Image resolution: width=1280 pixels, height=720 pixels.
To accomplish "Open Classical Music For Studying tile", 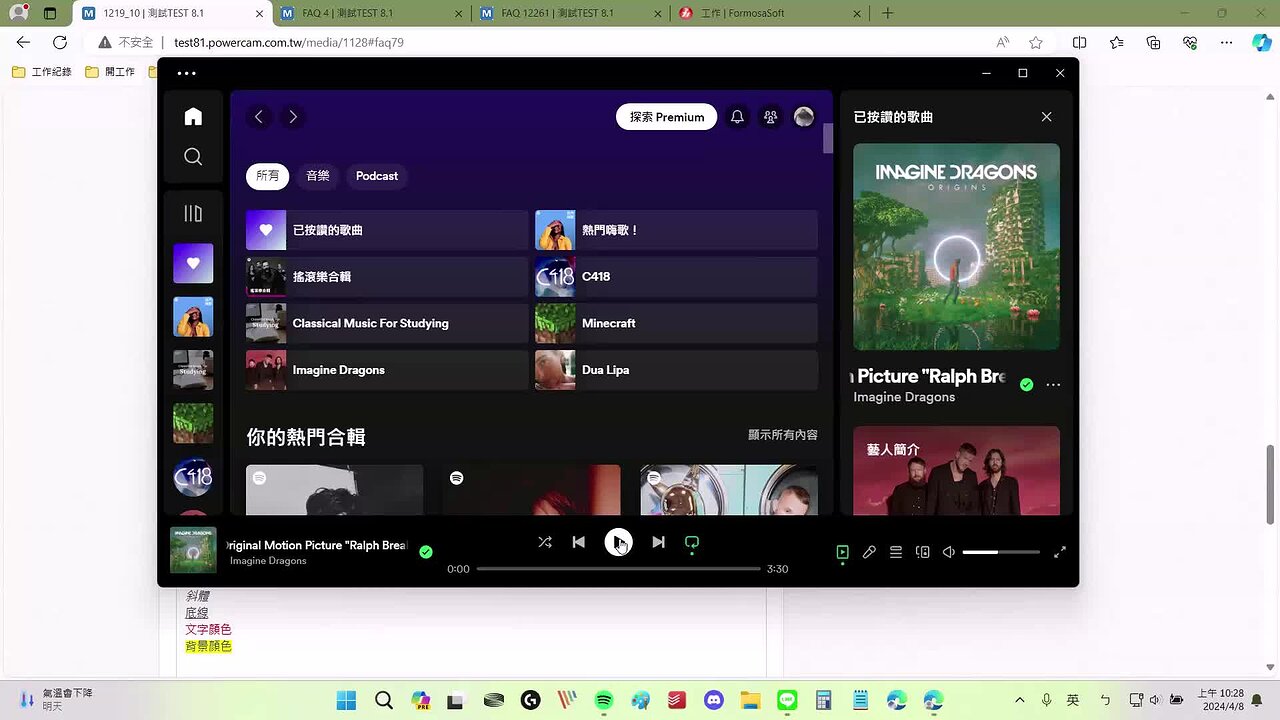I will [387, 323].
